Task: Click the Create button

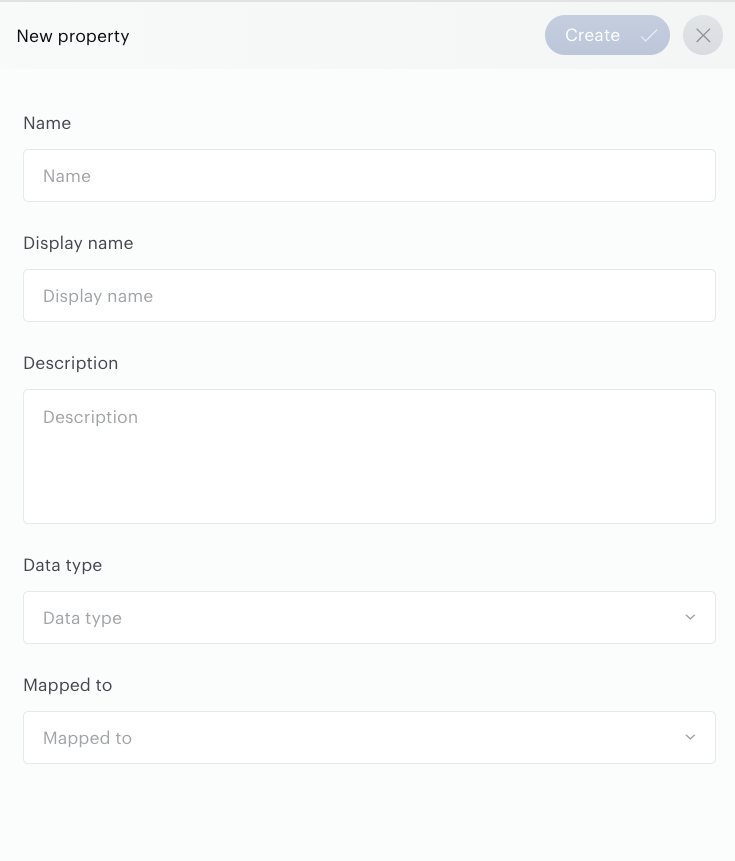Action: (x=607, y=35)
